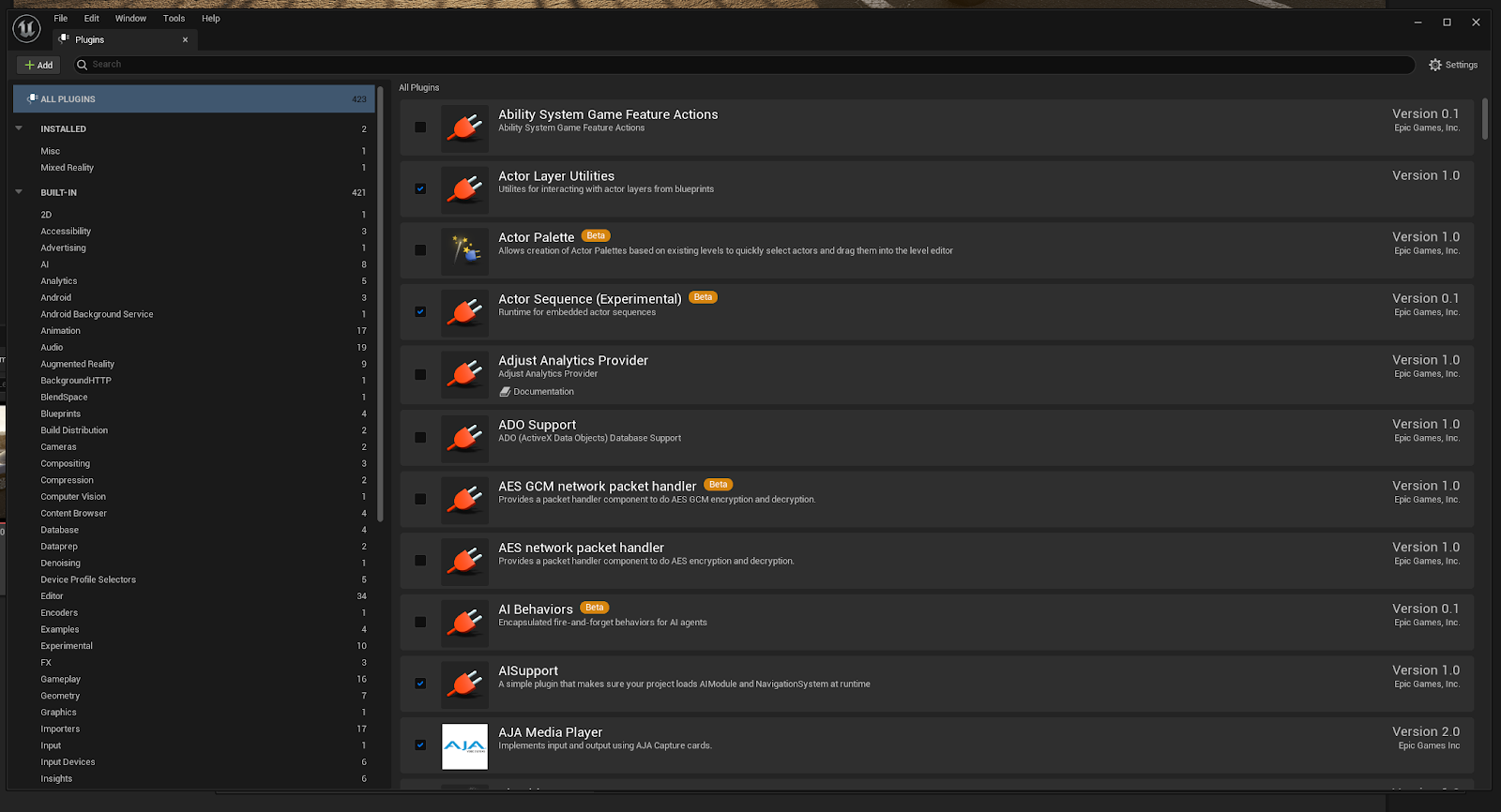Click the Beta badge next to AI Behaviors

tap(595, 608)
